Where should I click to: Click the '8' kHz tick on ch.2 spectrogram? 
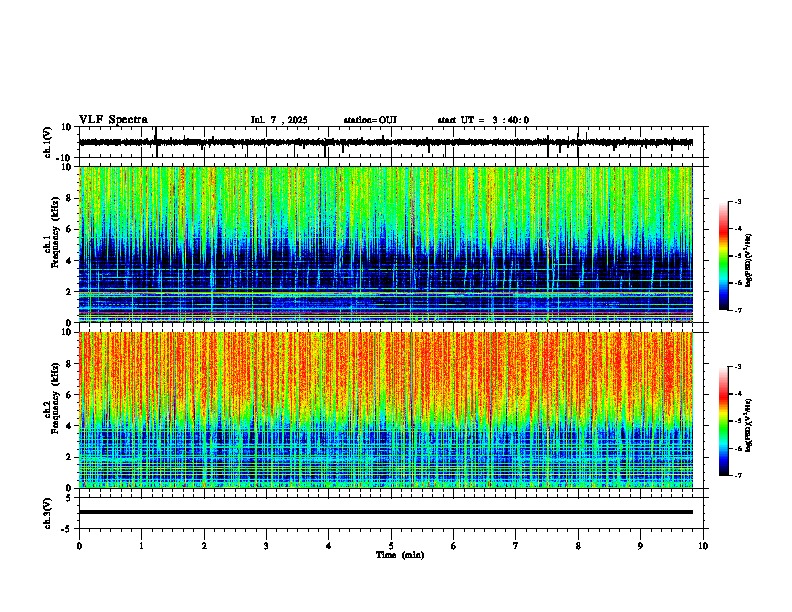click(x=70, y=364)
